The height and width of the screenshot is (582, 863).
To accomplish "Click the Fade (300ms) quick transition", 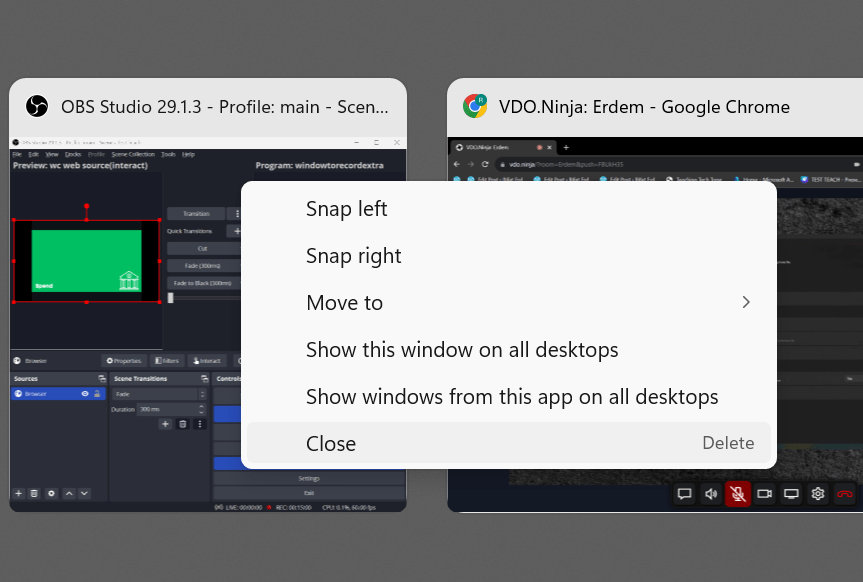I will pyautogui.click(x=203, y=265).
